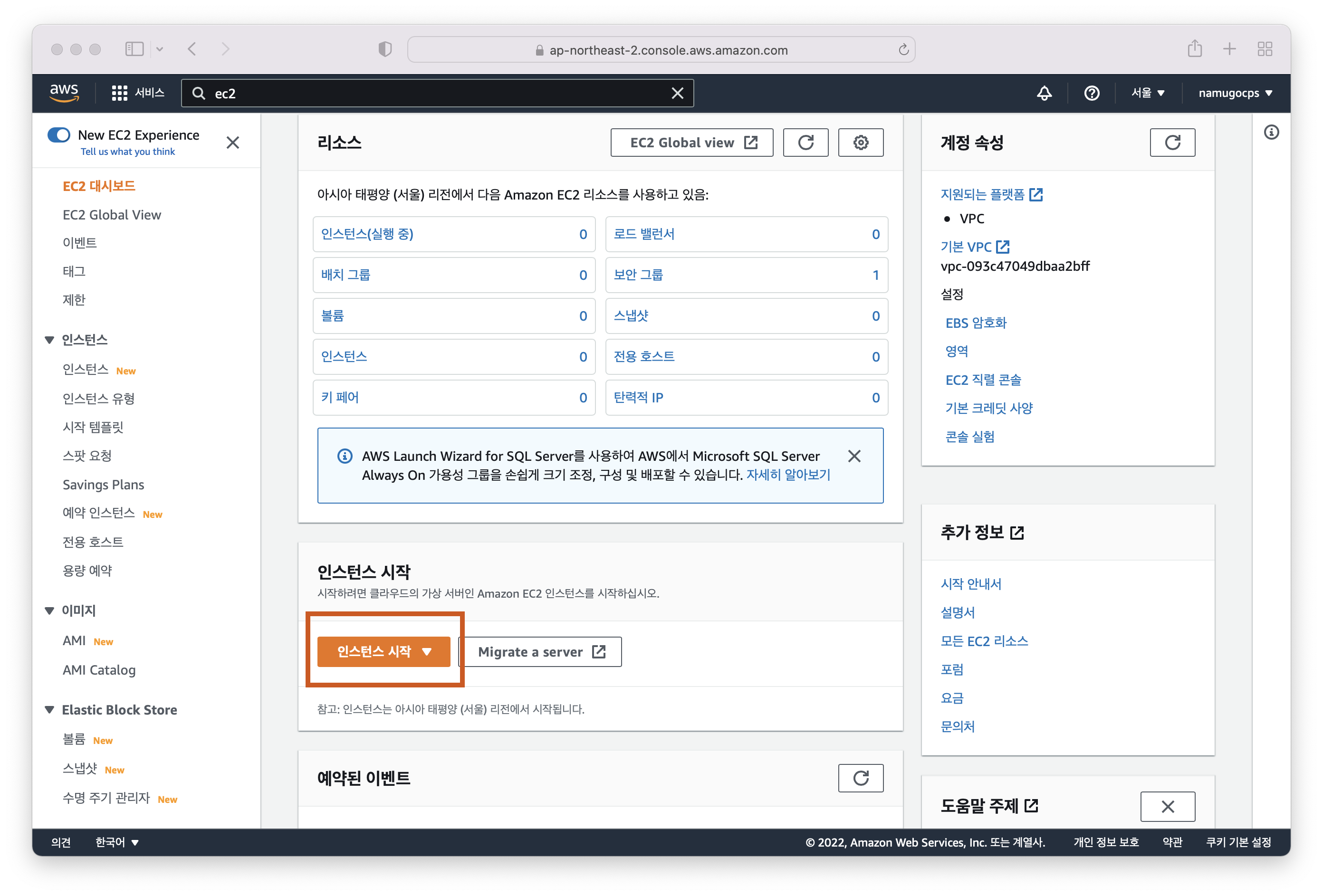This screenshot has width=1323, height=896.
Task: Open the 인스턴스(실행 중) resource link
Action: coord(367,233)
